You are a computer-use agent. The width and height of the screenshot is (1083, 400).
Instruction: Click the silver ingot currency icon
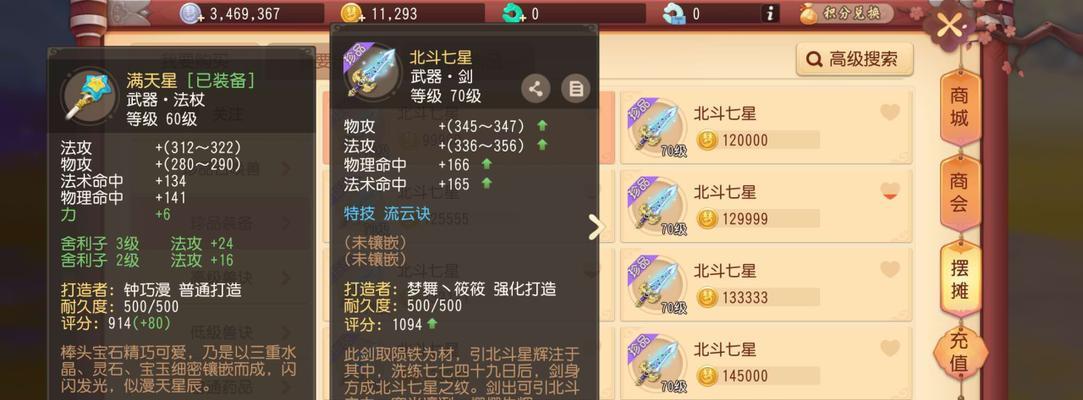[674, 14]
